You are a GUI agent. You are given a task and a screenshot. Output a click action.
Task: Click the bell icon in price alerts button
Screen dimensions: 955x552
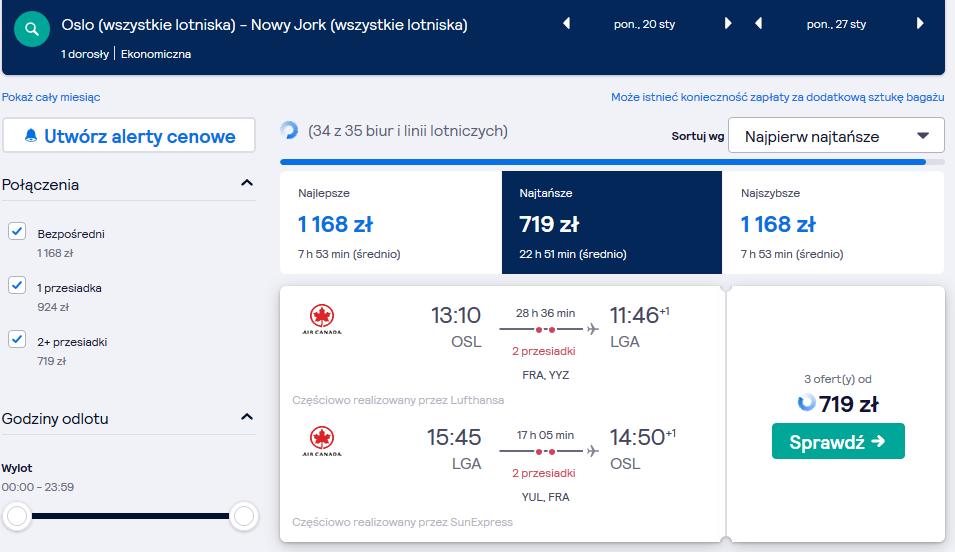pyautogui.click(x=30, y=136)
